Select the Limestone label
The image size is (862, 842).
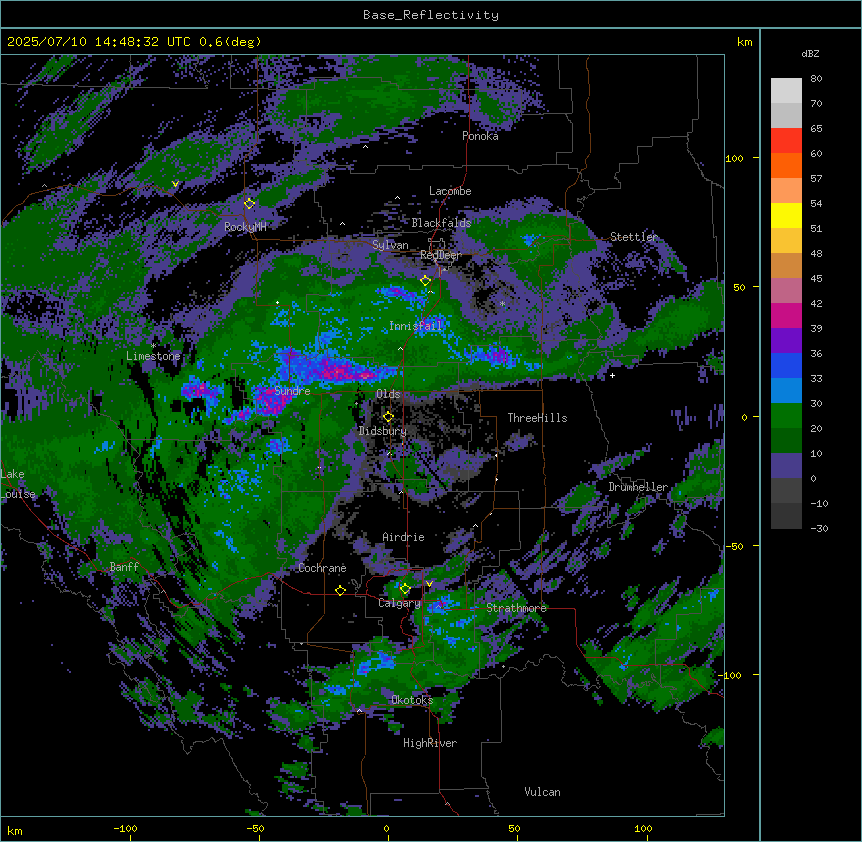(x=153, y=356)
